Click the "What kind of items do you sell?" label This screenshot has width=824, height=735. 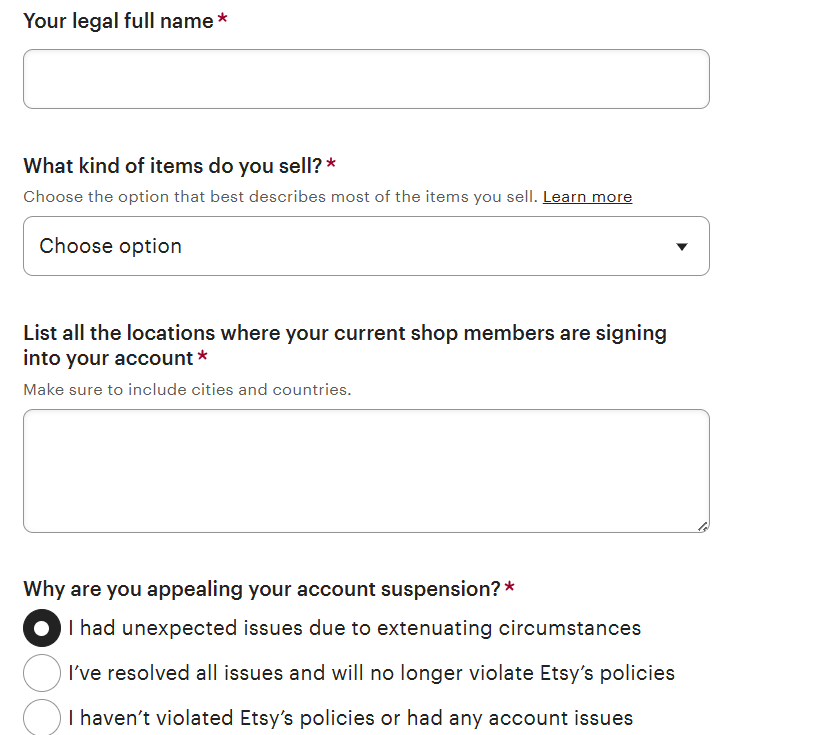tap(172, 166)
